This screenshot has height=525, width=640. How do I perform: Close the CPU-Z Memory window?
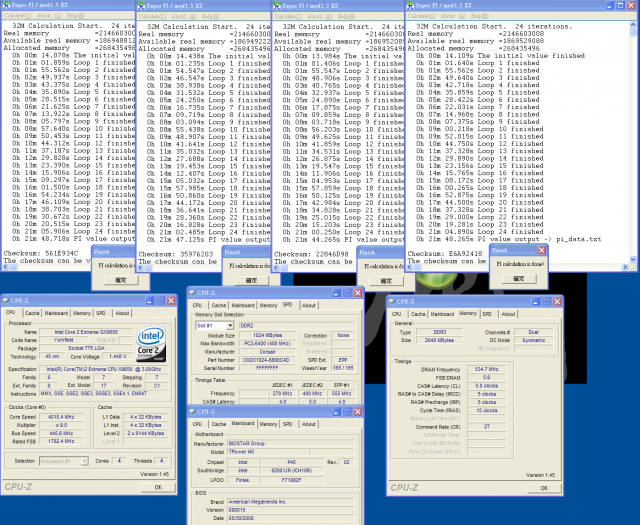coord(557,302)
